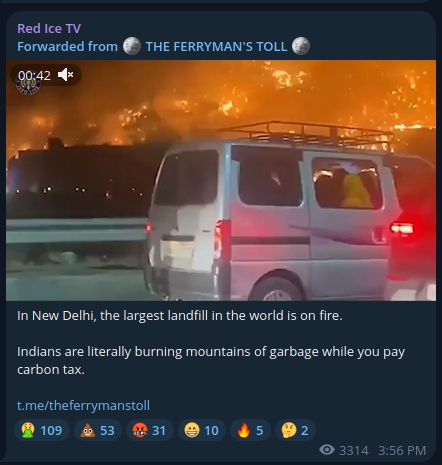Follow the t.me/theferrymanstoll link
Screen dimensions: 442x465
coord(83,405)
